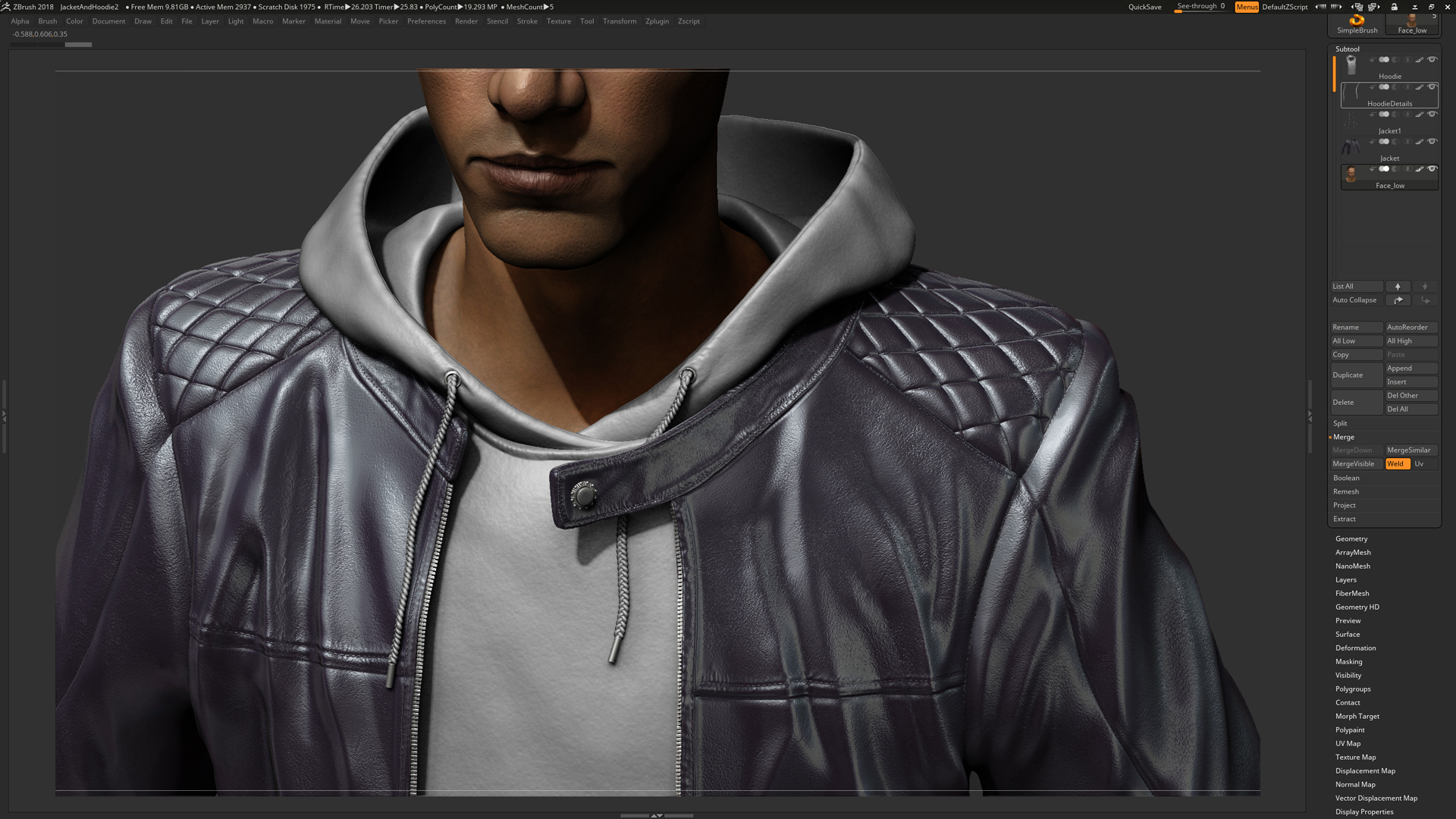The height and width of the screenshot is (819, 1456).
Task: Click the hide ZBrush down-arrow icon
Action: [x=1415, y=8]
